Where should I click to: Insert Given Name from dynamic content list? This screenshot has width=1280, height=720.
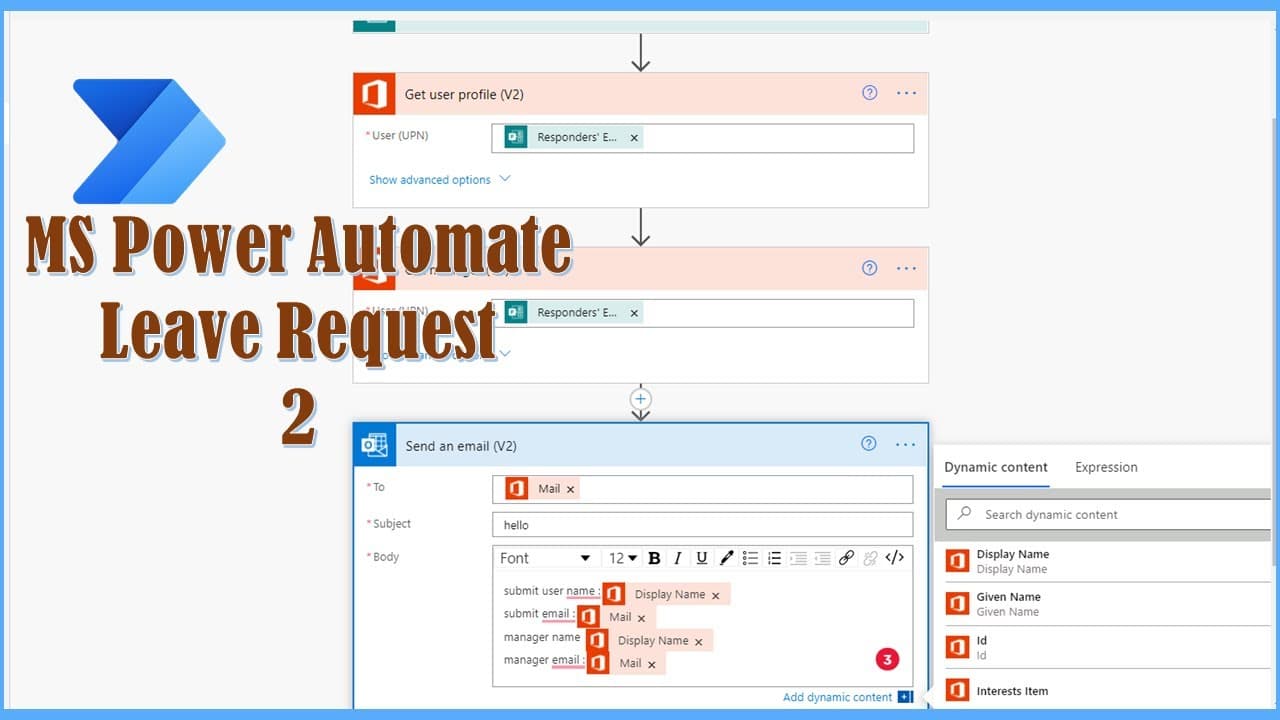1107,604
